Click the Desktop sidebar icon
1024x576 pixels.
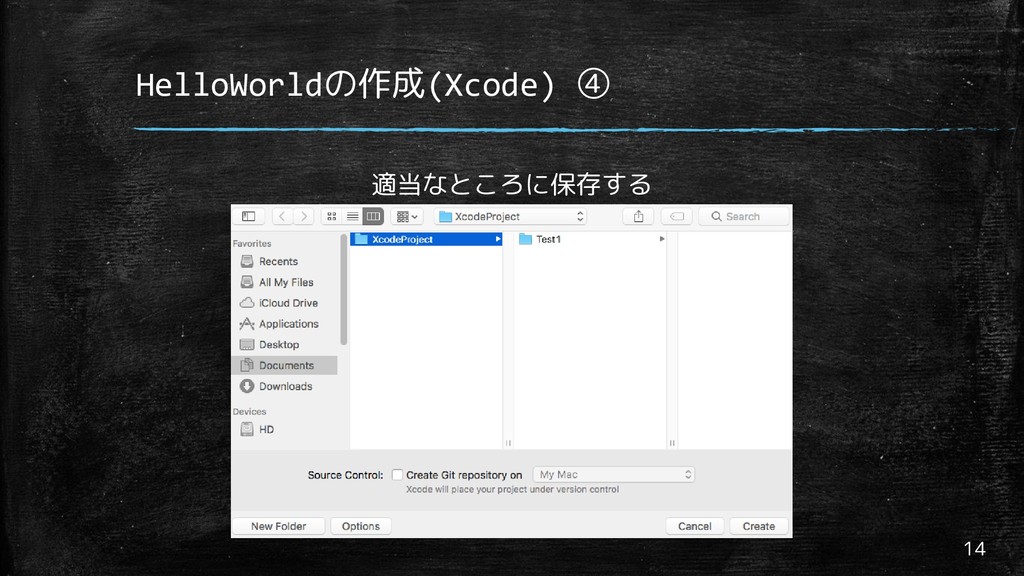click(x=247, y=345)
